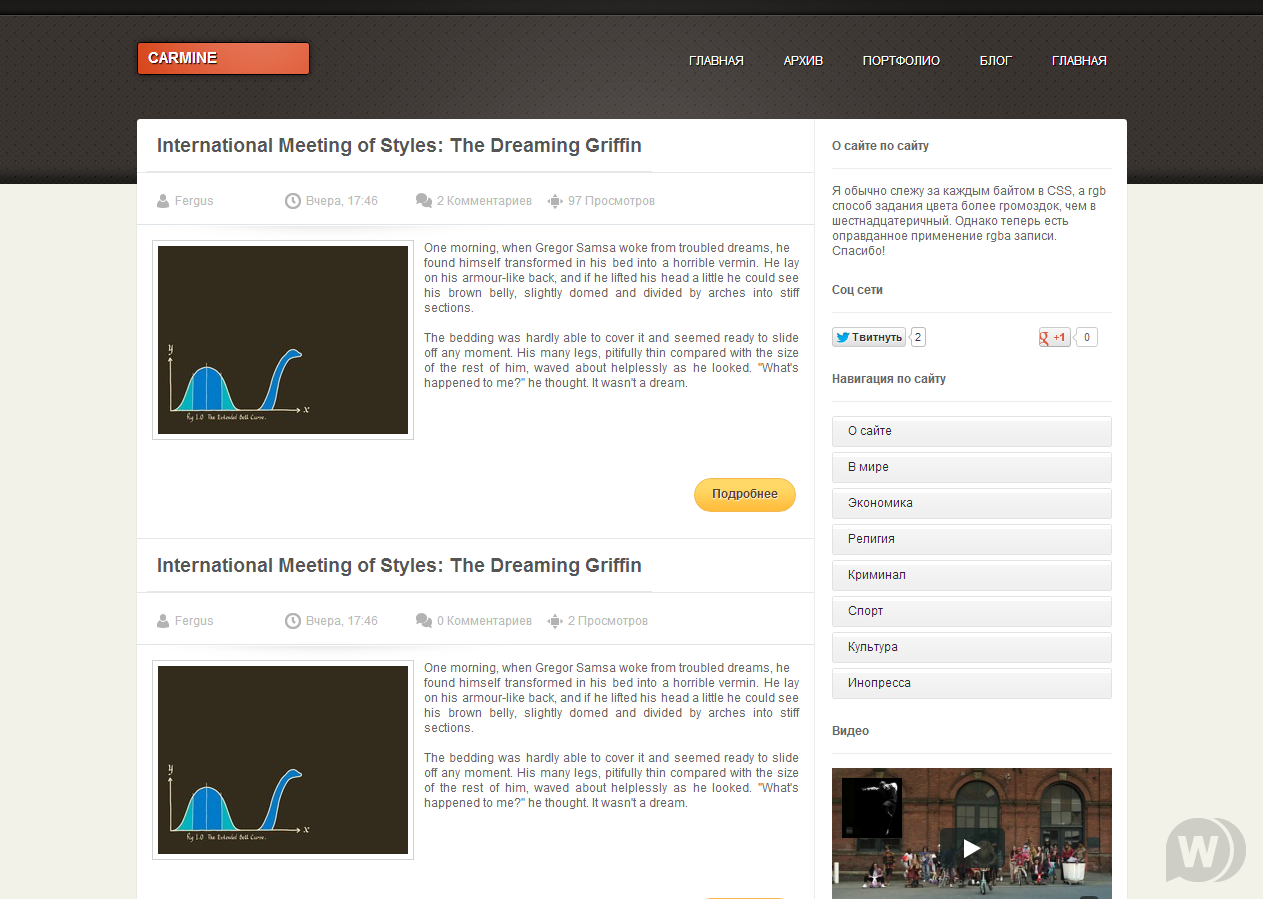The image size is (1263, 899).
Task: Click the author icon in the 0-comments post
Action: pos(163,621)
